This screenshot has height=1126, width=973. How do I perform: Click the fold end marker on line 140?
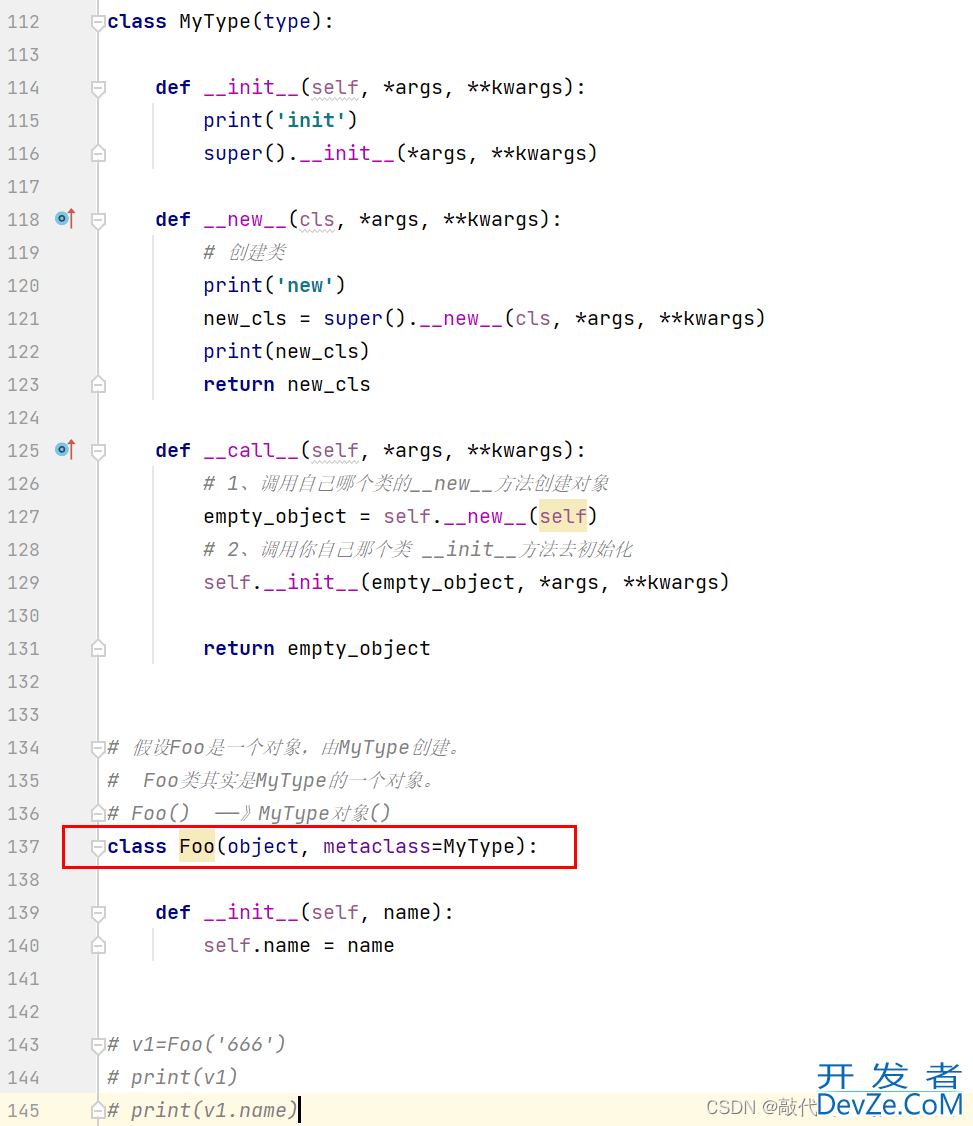click(98, 946)
